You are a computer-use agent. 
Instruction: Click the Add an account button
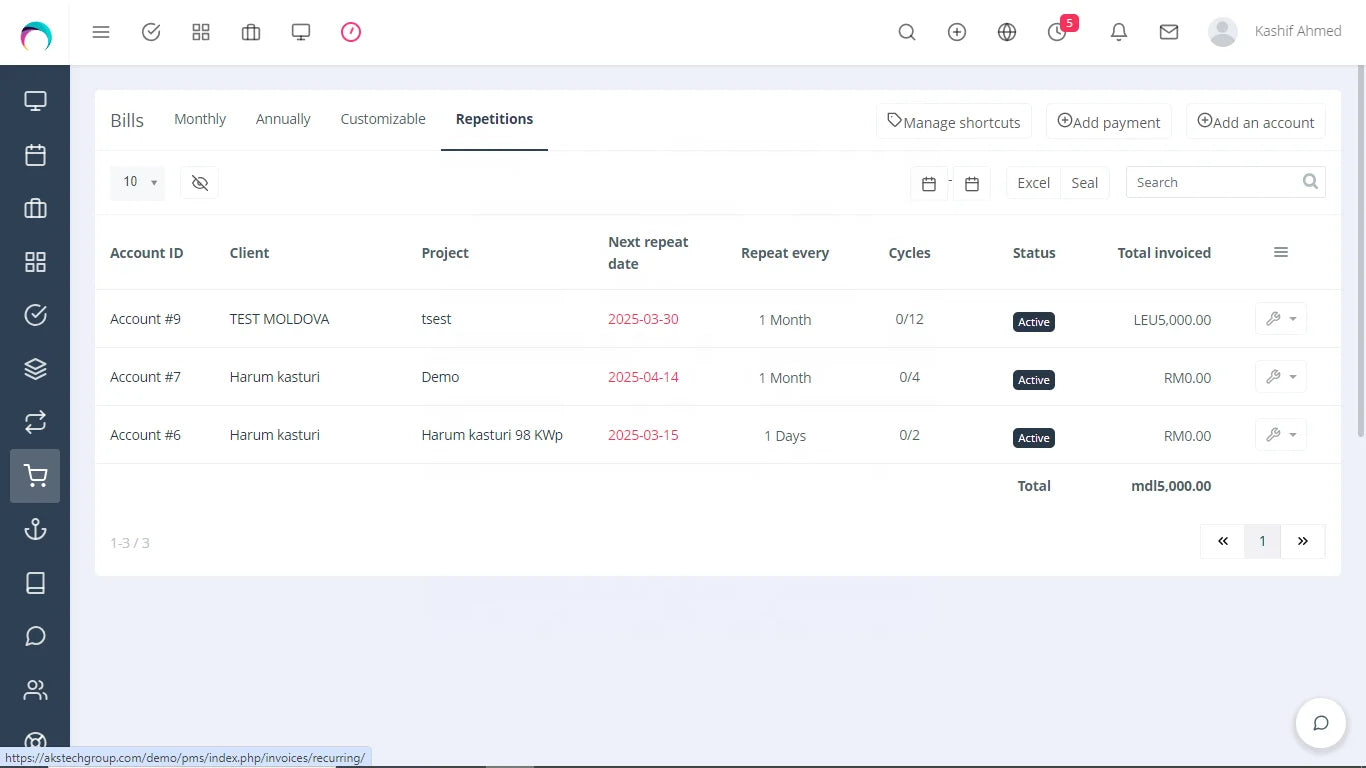point(1256,122)
